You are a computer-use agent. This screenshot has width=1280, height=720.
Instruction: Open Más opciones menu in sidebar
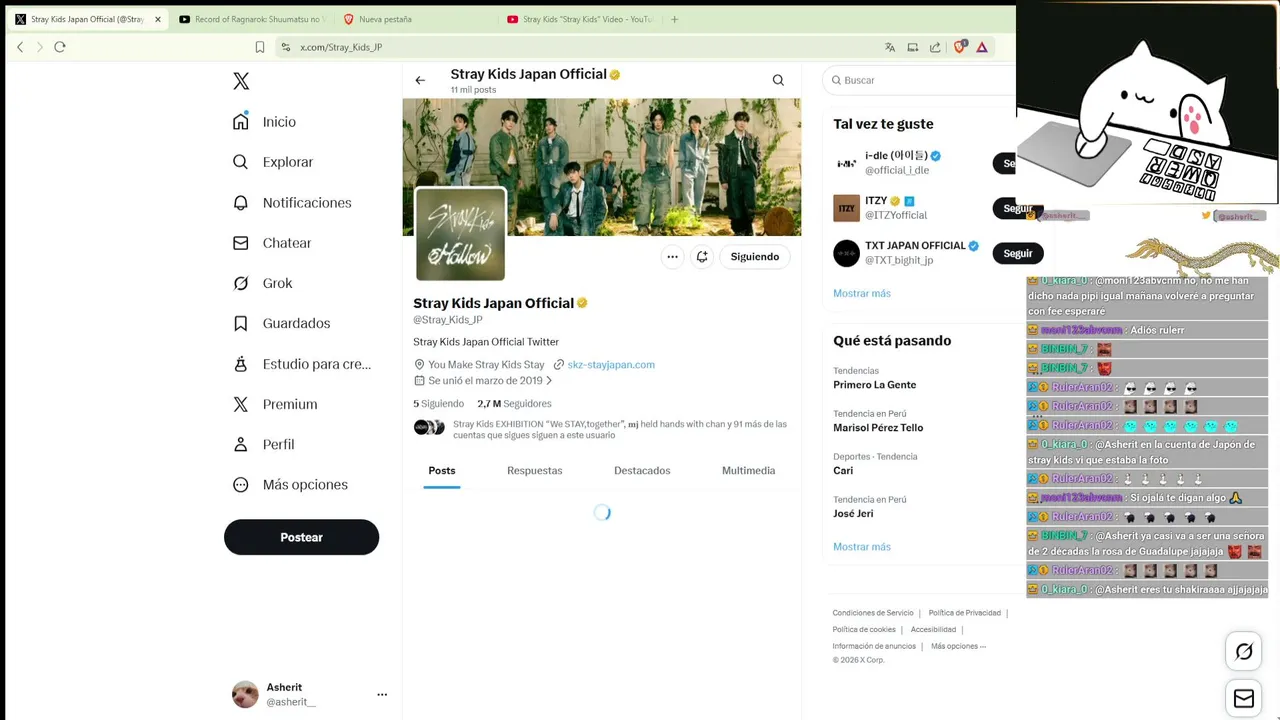pyautogui.click(x=291, y=485)
